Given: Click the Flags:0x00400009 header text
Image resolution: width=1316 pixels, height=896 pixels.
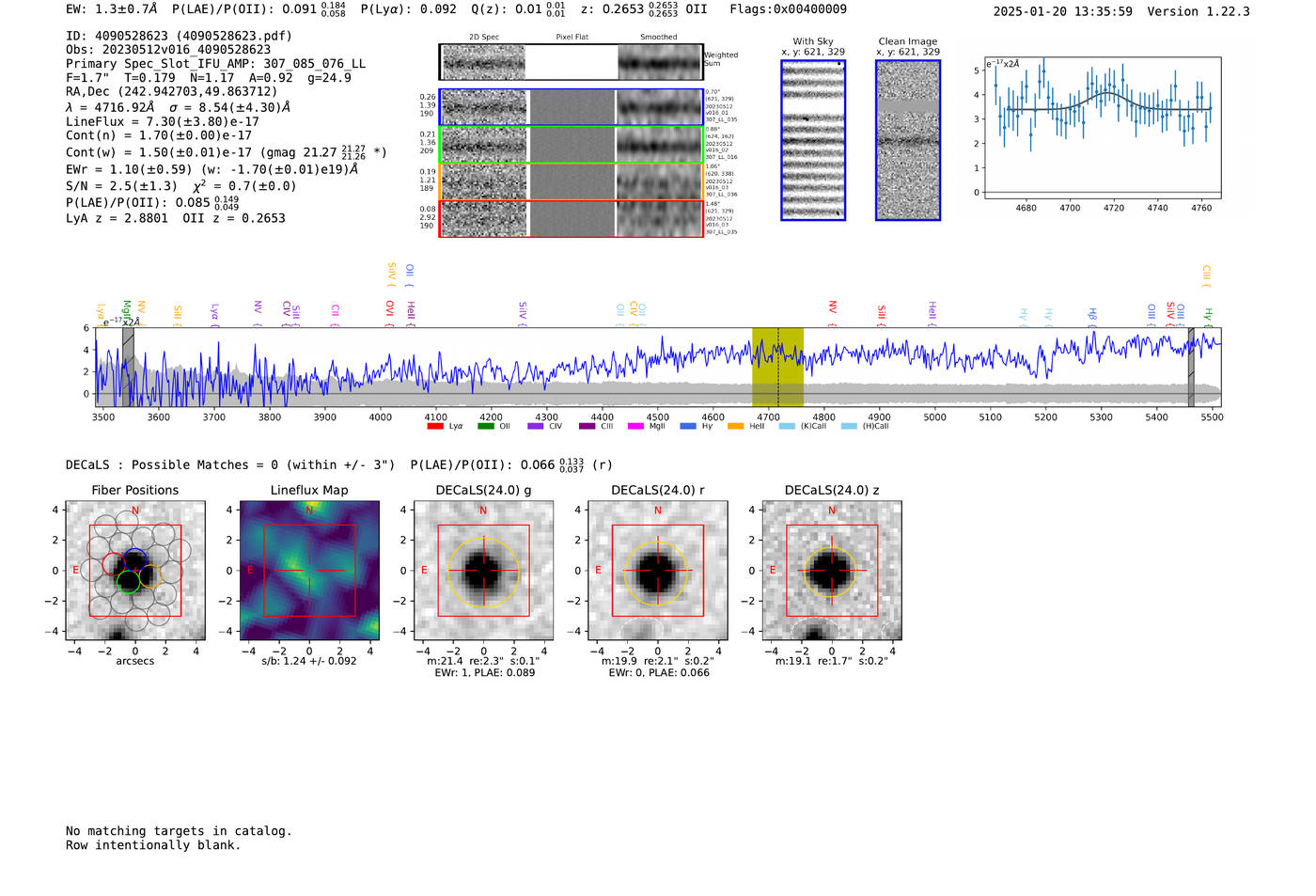Looking at the screenshot, I should click(788, 8).
